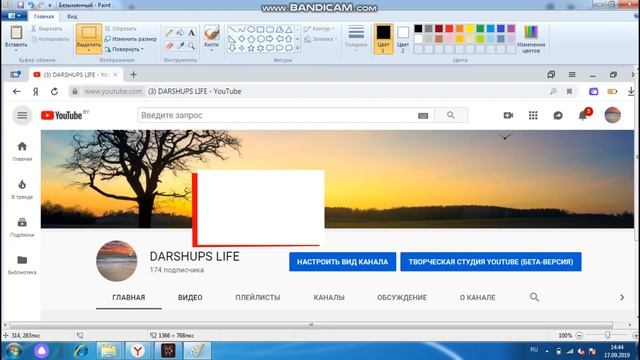Pick the red swatch in Paint palette

coord(449,28)
